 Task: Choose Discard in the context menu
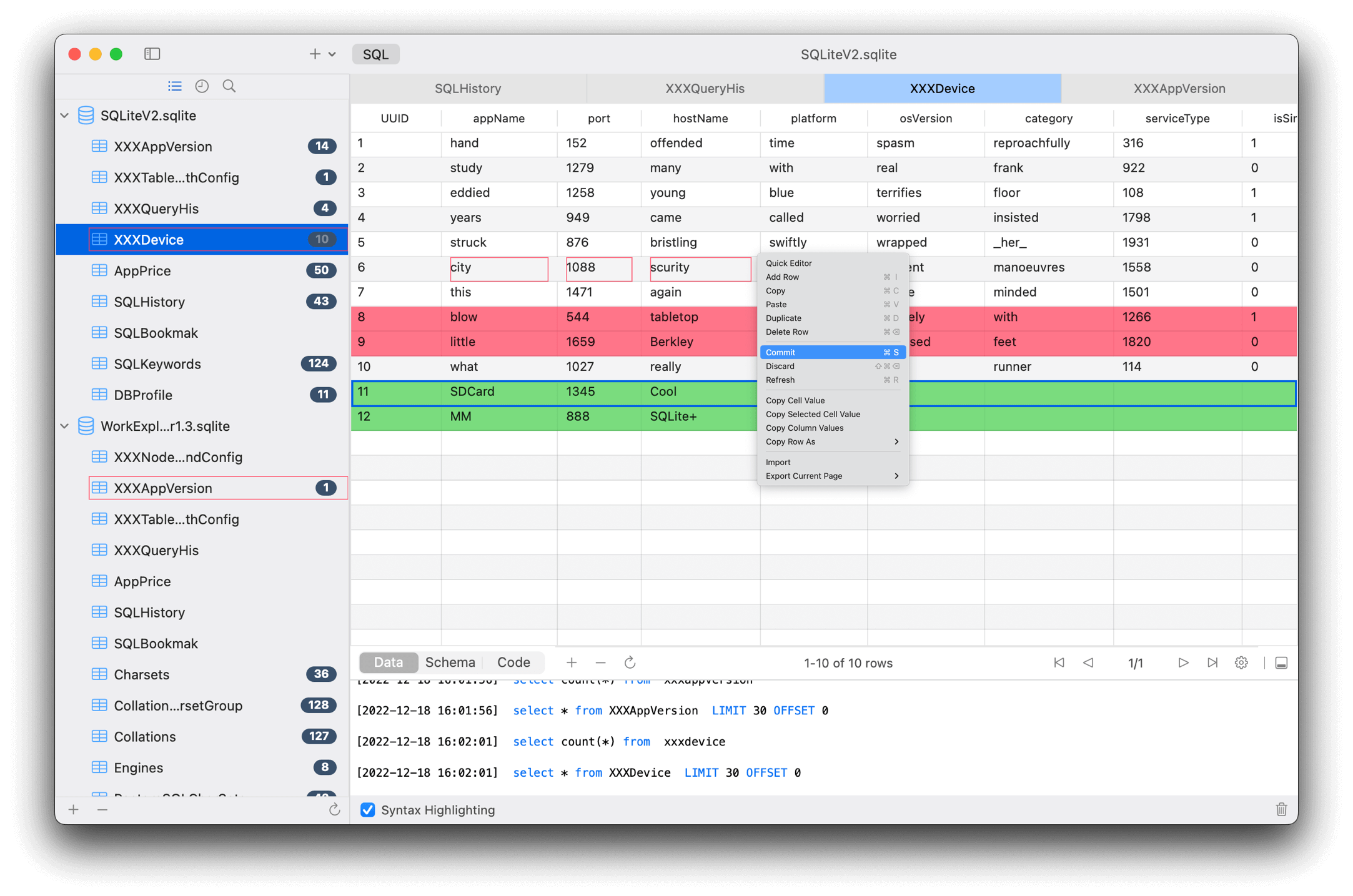pyautogui.click(x=833, y=366)
